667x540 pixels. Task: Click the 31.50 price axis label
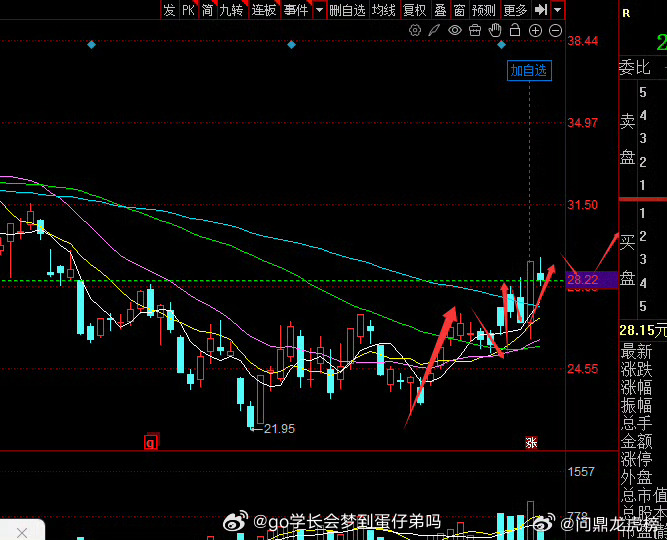[x=582, y=205]
